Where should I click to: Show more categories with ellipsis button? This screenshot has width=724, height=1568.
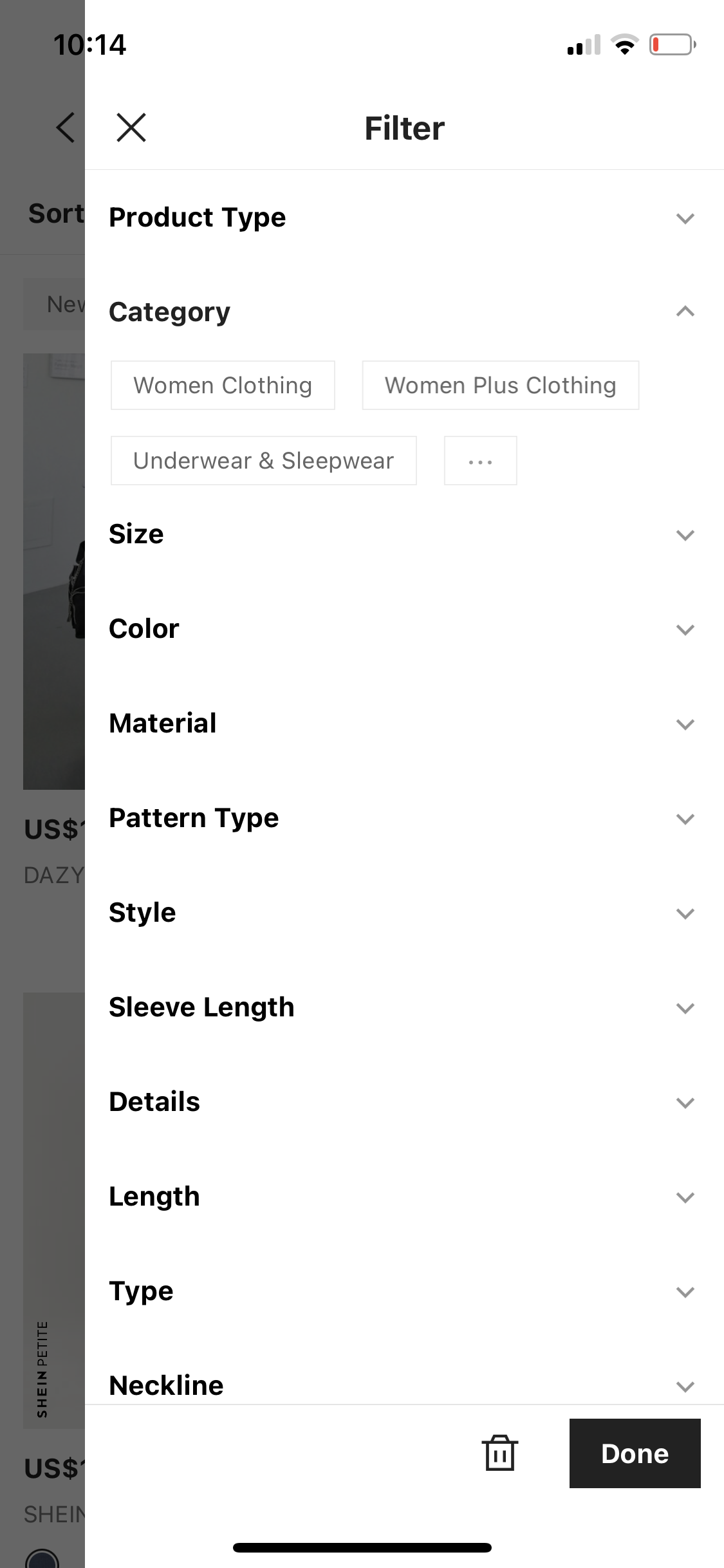click(480, 461)
